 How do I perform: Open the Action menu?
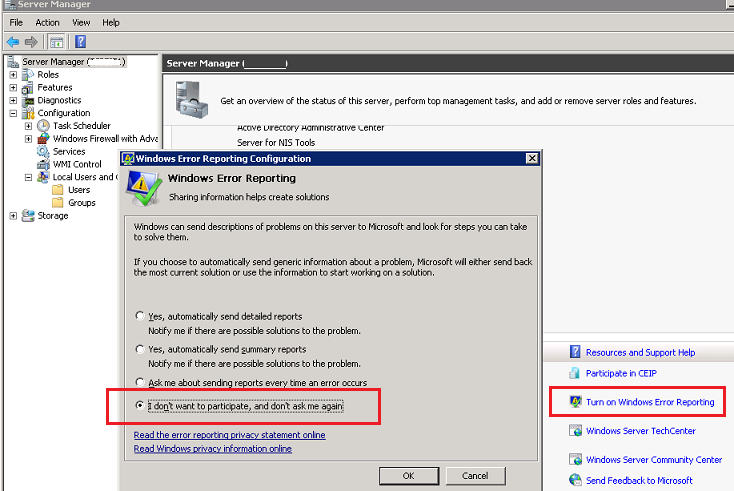coord(47,22)
